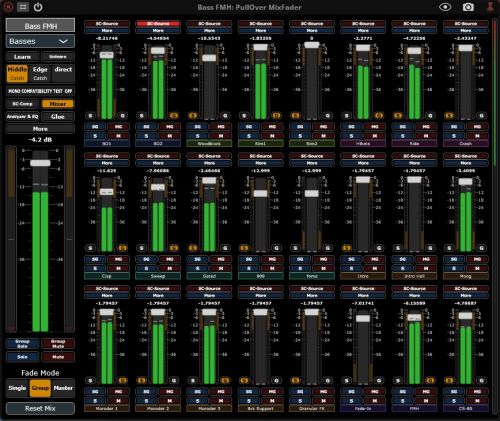
Task: Toggle the Mono Compatibility Test switch
Action: pos(40,91)
